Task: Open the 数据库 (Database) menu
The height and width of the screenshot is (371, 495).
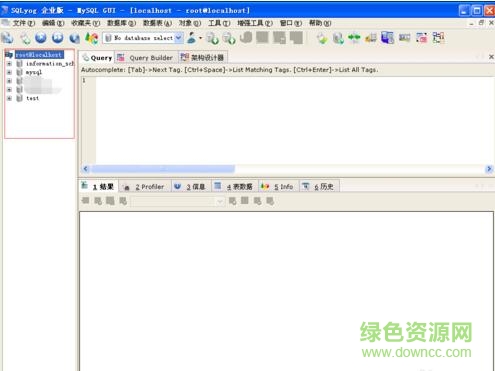Action: point(121,23)
